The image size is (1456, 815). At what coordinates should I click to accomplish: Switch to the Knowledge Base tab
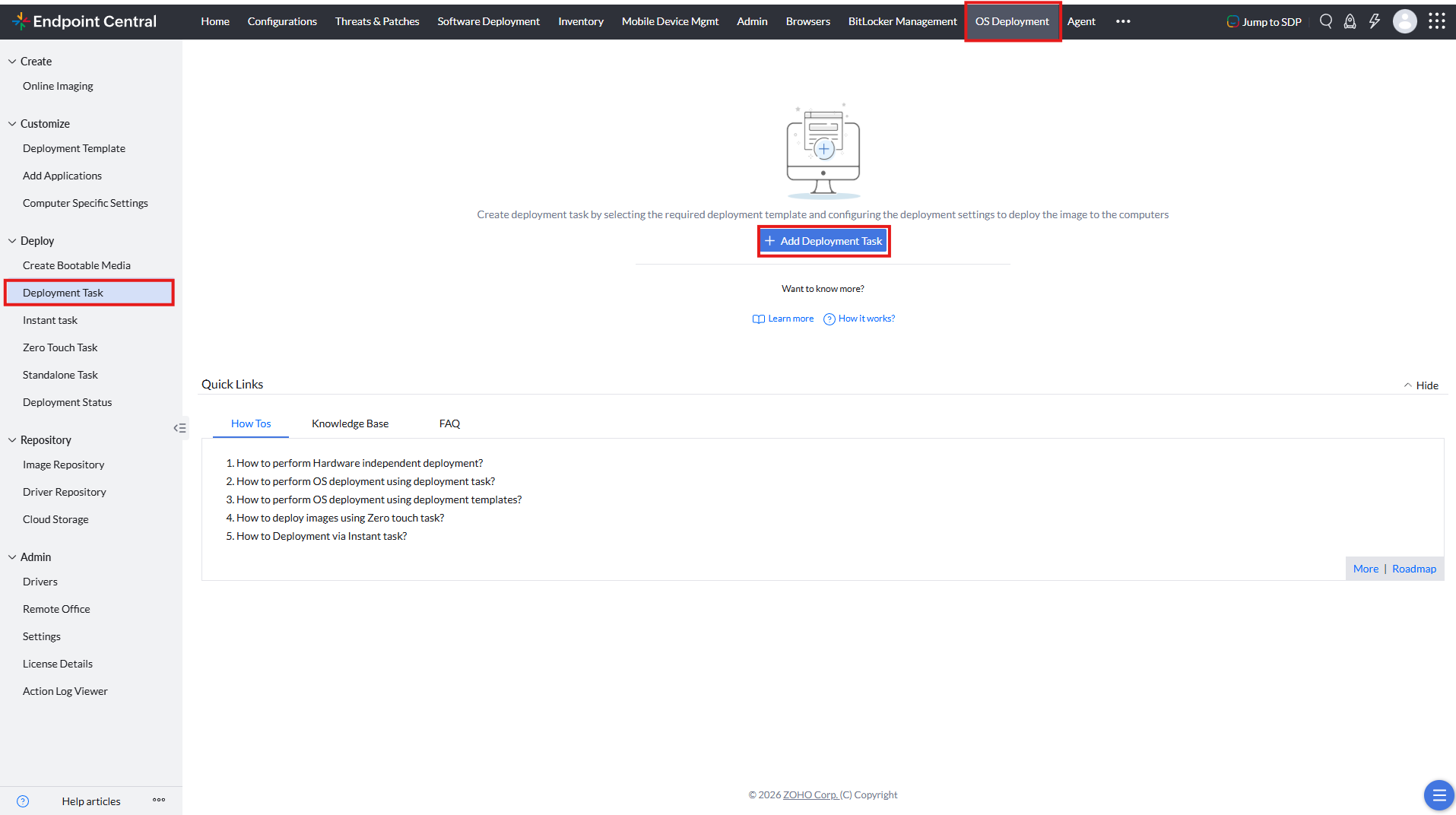point(350,423)
